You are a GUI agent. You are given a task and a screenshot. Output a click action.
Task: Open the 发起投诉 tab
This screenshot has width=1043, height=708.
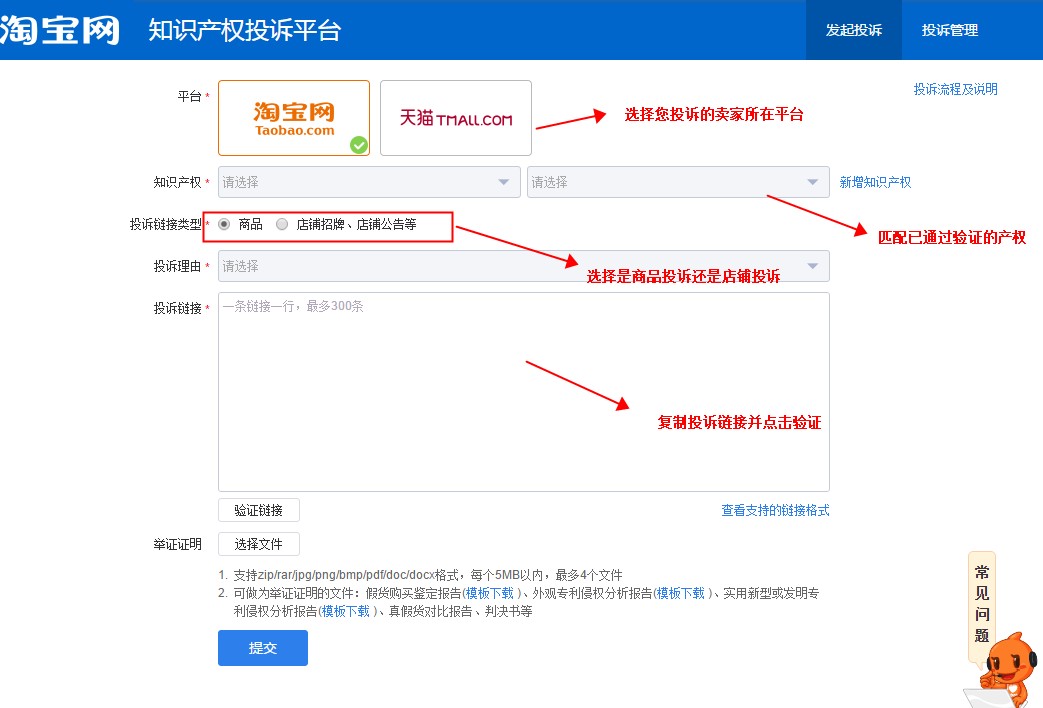[x=854, y=30]
